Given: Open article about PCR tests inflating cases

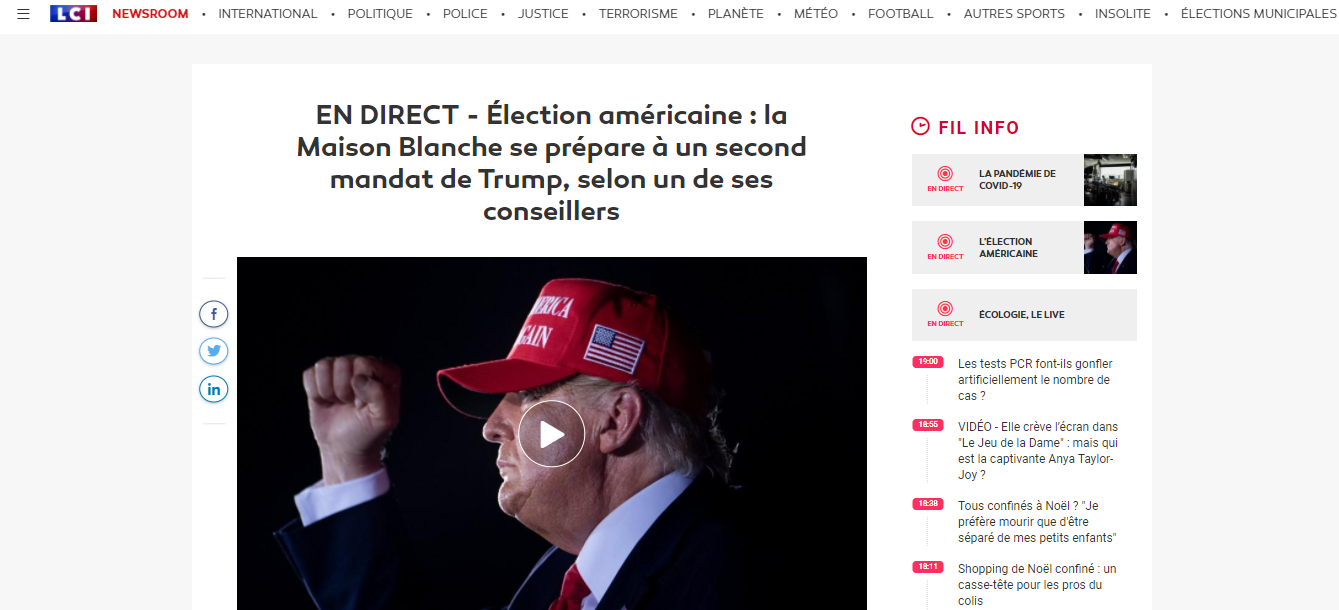Looking at the screenshot, I should pyautogui.click(x=1035, y=380).
